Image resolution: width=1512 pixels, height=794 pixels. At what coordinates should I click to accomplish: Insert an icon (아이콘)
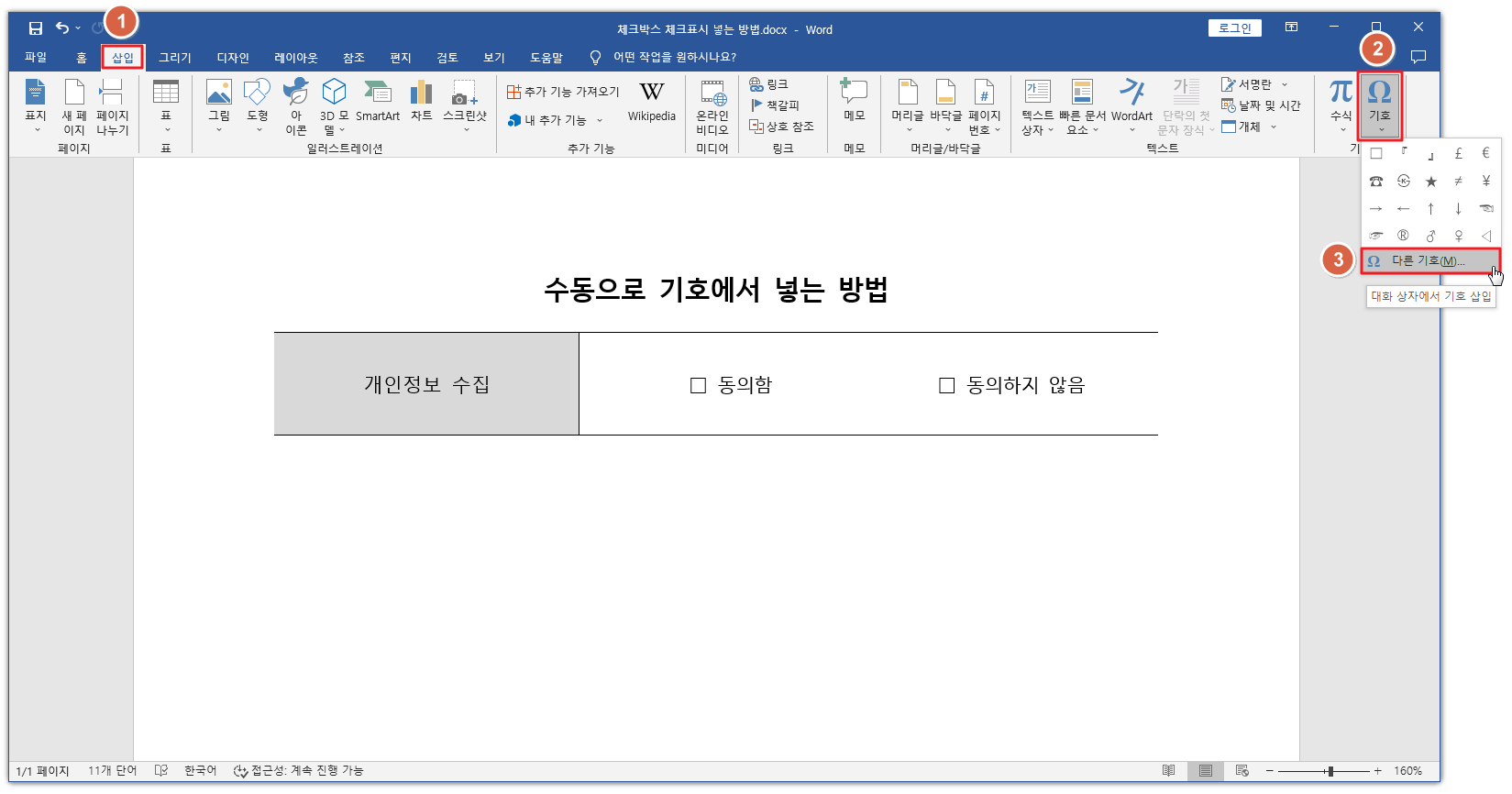pos(296,106)
